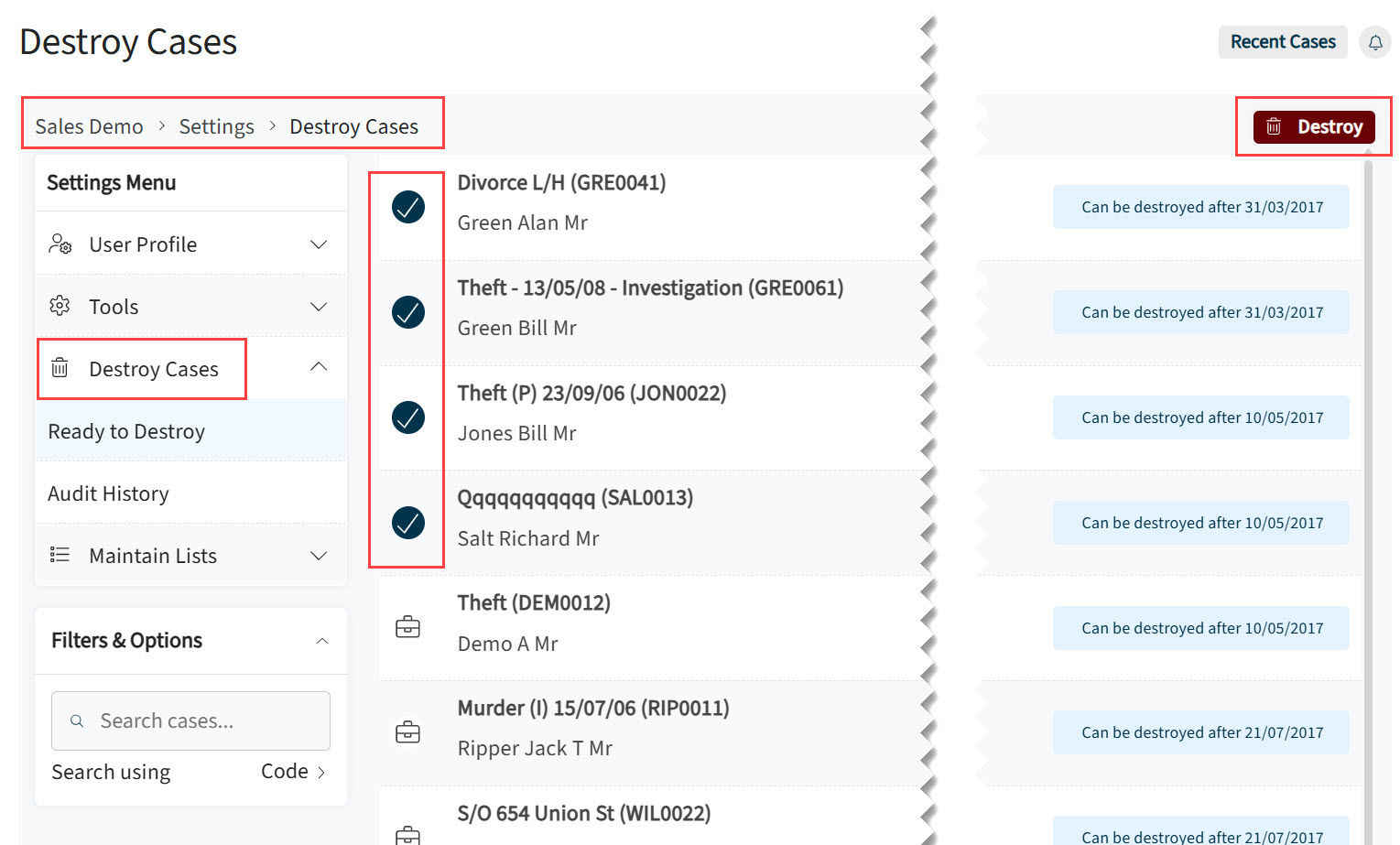The image size is (1400, 845).
Task: Click client name Green Bill Mr
Action: pos(516,328)
